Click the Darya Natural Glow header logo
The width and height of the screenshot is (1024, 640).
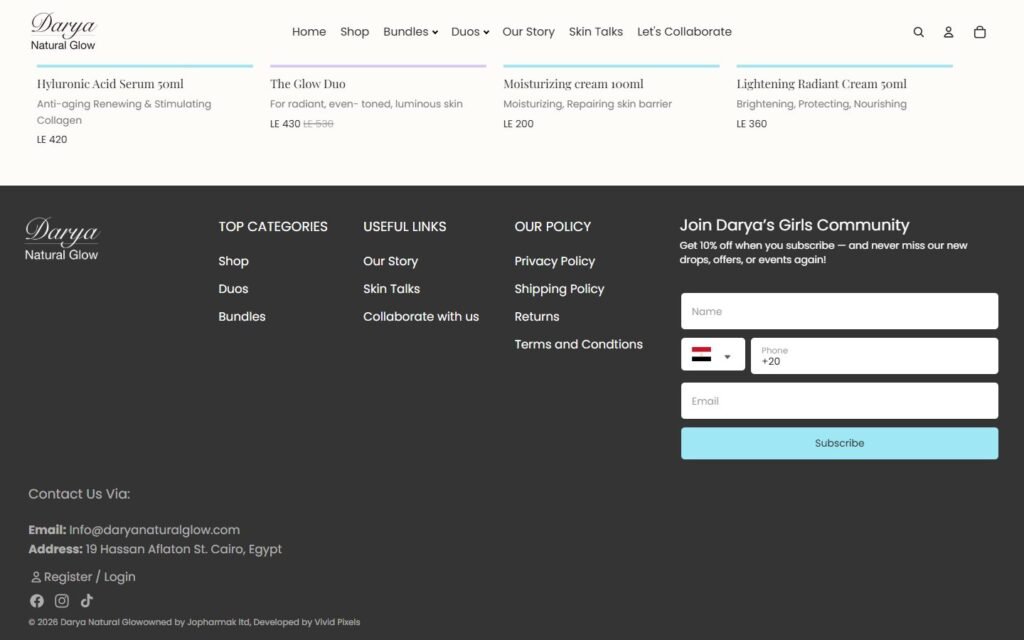[x=63, y=31]
